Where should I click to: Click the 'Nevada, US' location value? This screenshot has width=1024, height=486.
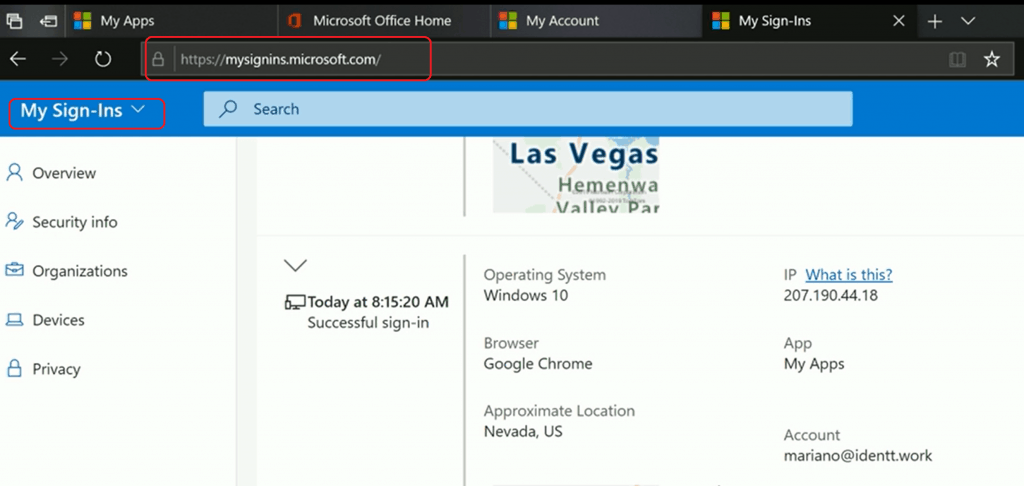point(523,431)
